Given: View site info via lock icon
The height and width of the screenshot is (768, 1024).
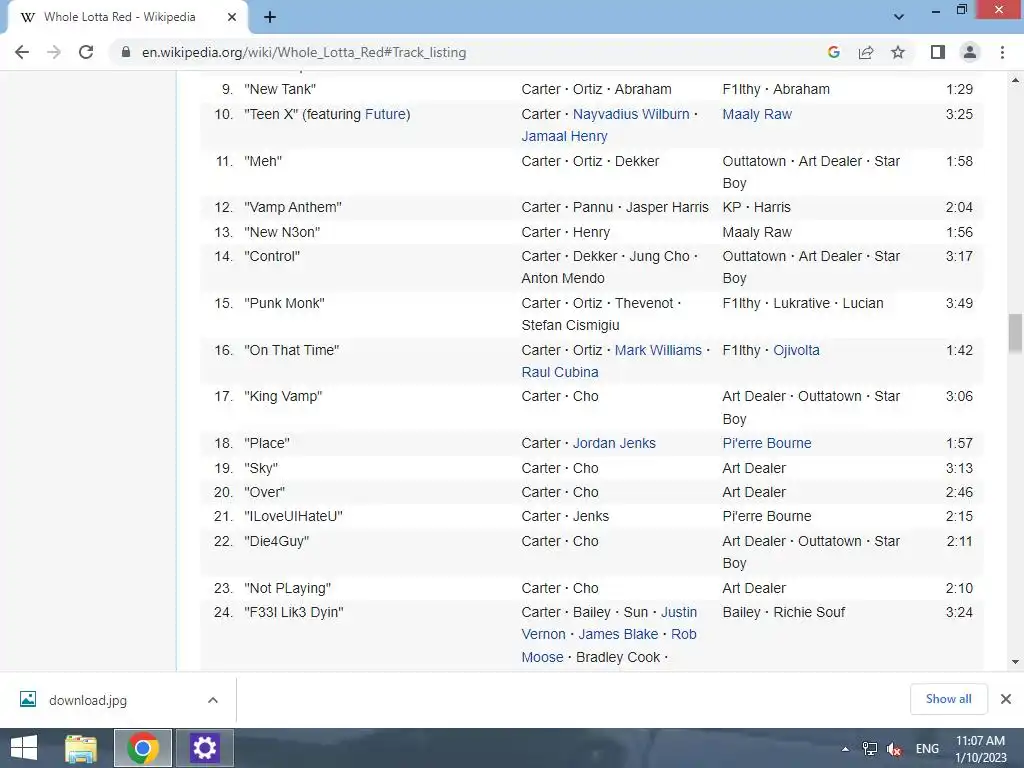Looking at the screenshot, I should [126, 52].
